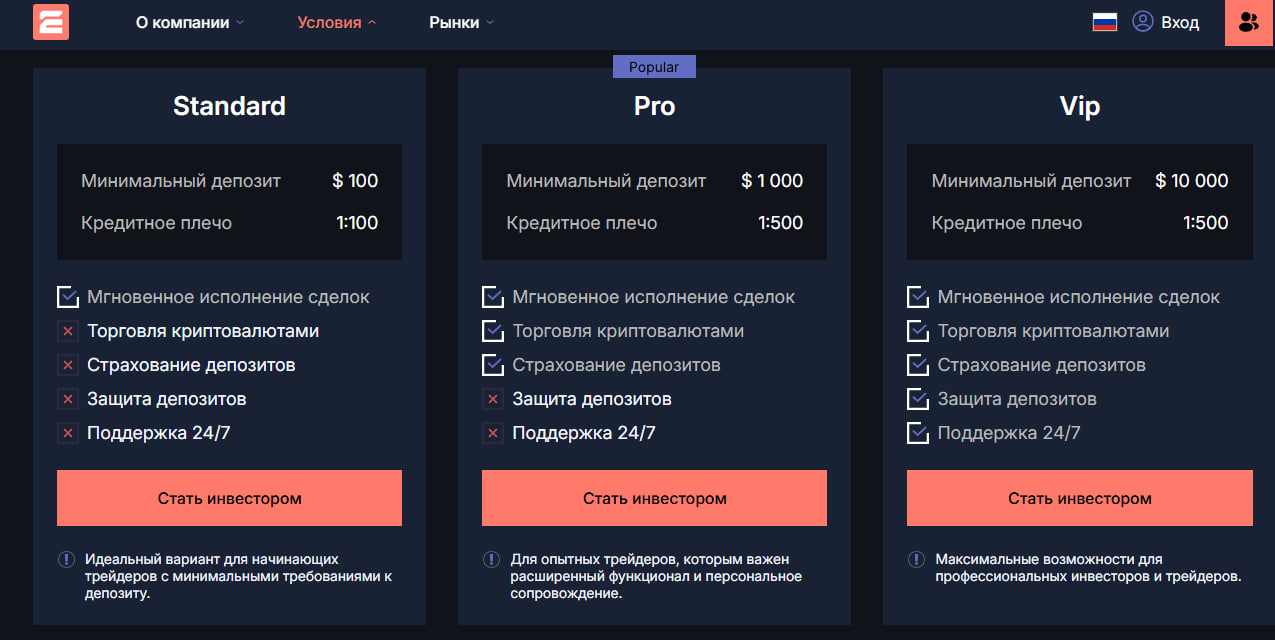Collapse the Условия dropdown menu
The height and width of the screenshot is (640, 1275).
[337, 22]
